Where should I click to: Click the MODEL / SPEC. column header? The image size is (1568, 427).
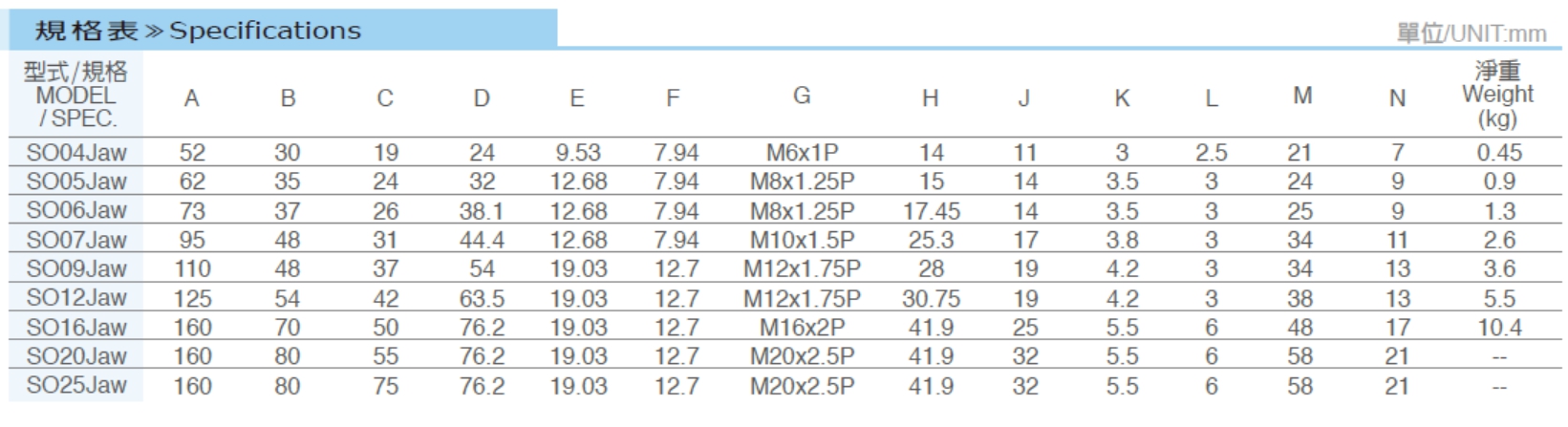click(75, 95)
